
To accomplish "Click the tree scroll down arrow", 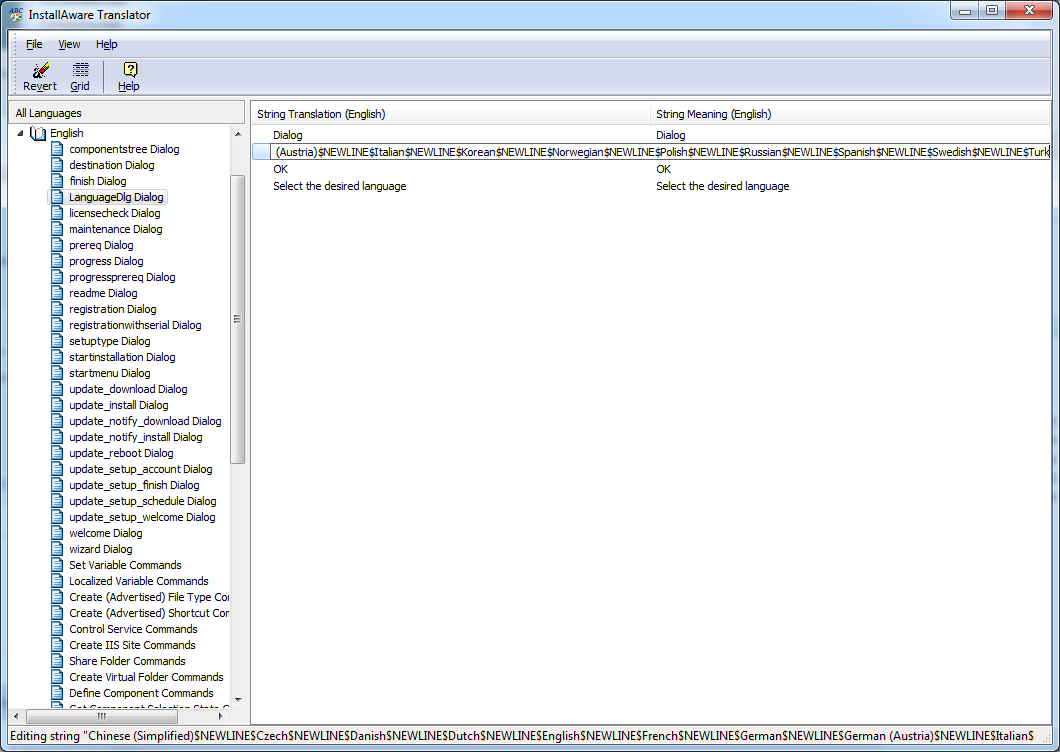I will point(238,700).
